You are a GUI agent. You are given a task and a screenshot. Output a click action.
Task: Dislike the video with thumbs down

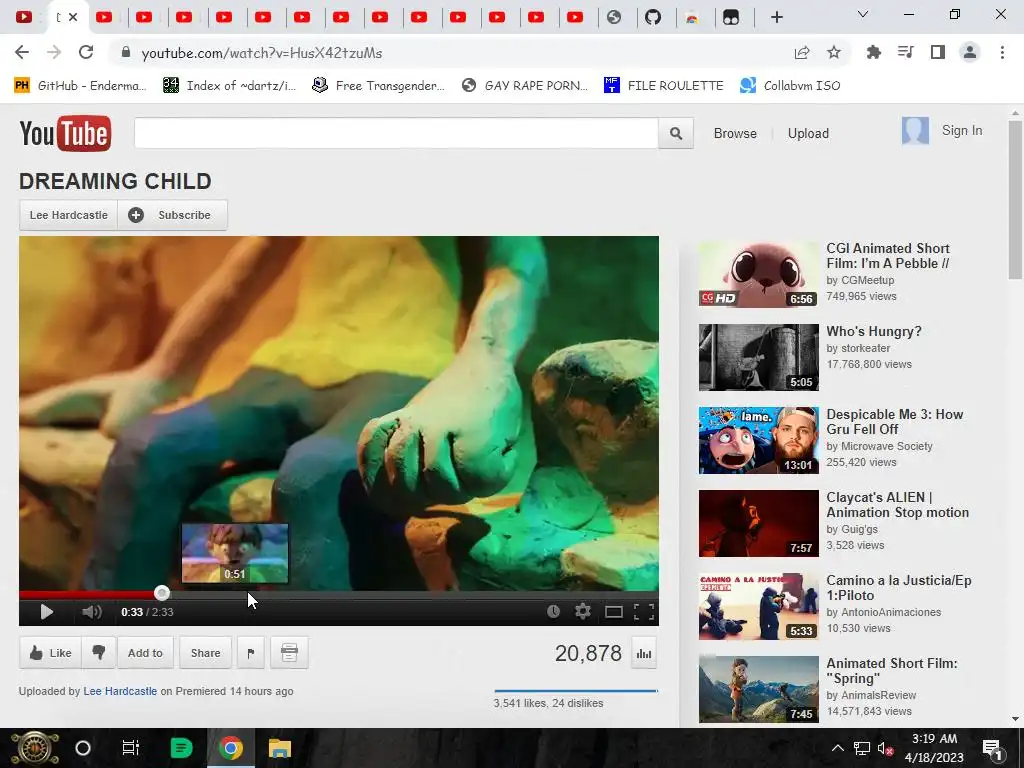pos(99,652)
